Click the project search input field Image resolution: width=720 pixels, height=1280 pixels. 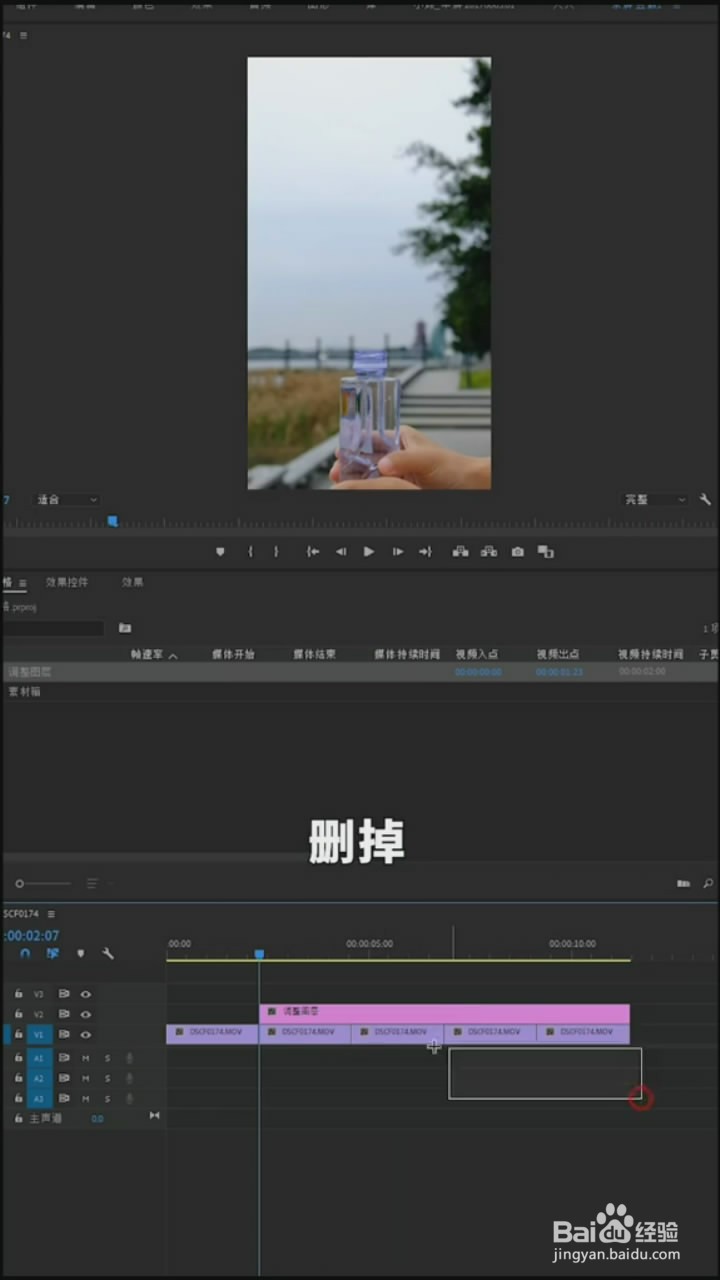pyautogui.click(x=52, y=628)
